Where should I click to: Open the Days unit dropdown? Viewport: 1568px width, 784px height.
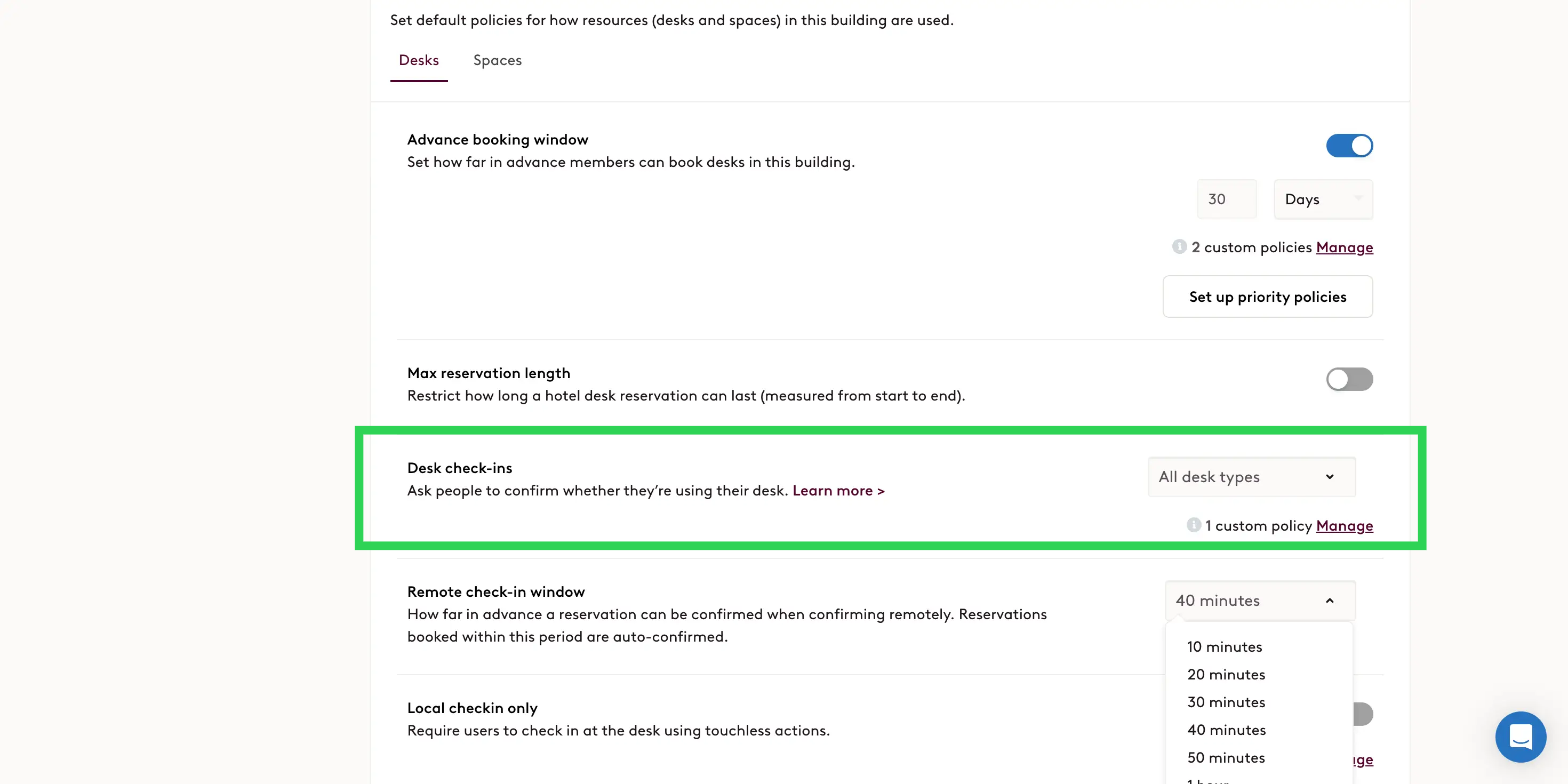1323,199
